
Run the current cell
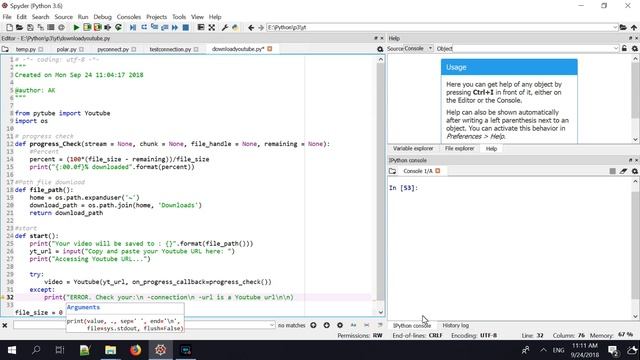87,27
